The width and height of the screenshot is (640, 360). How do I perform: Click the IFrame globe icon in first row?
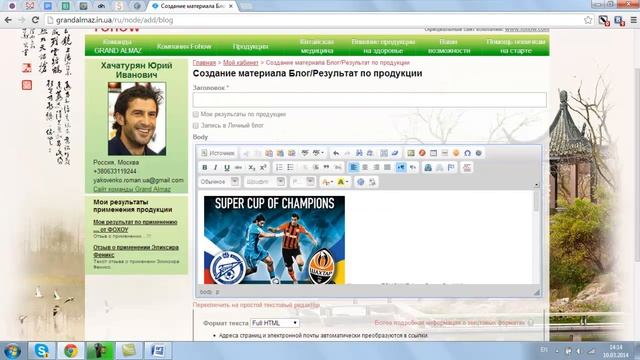[478, 153]
